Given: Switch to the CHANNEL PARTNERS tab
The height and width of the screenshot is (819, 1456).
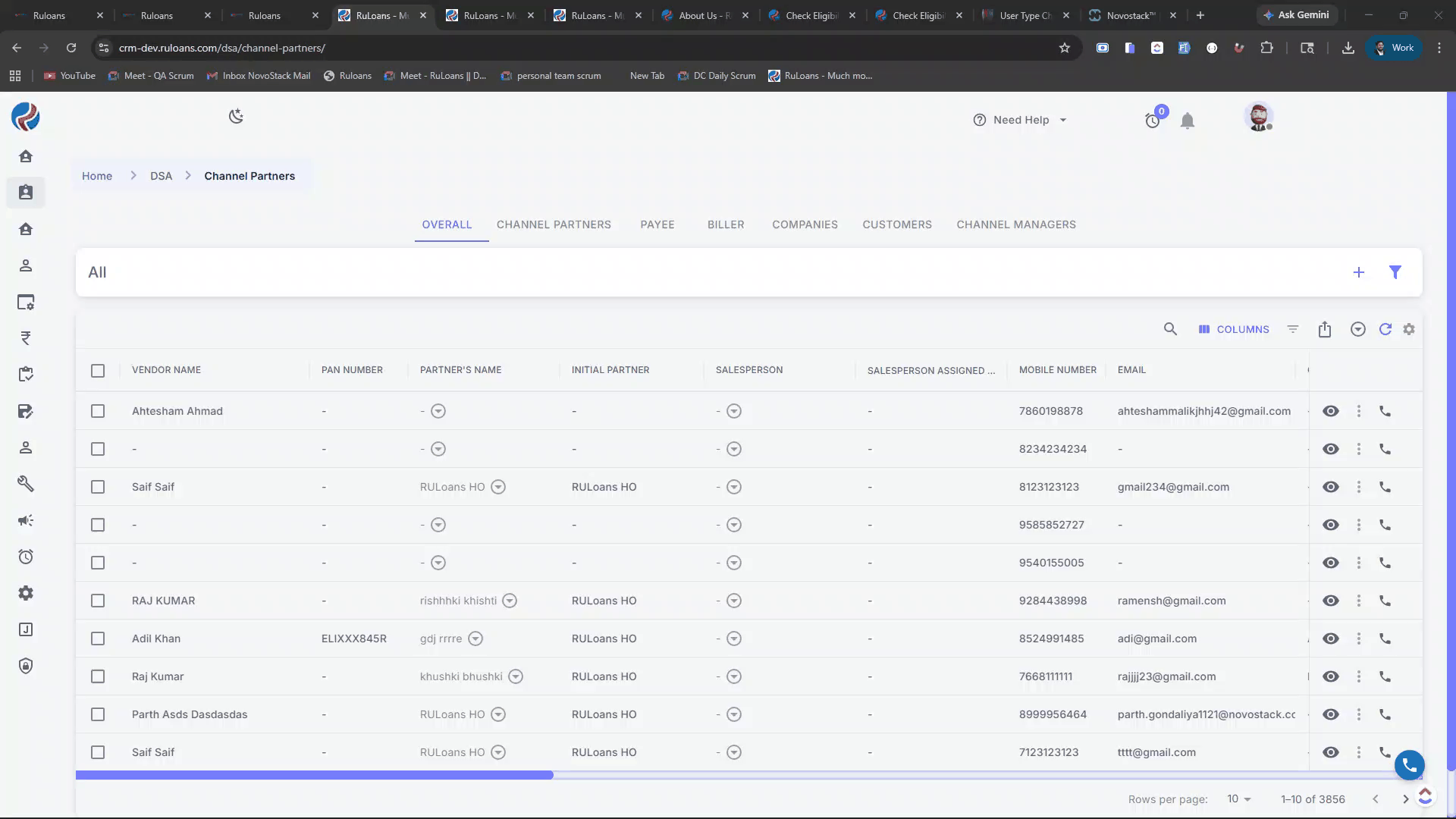Looking at the screenshot, I should (x=554, y=224).
